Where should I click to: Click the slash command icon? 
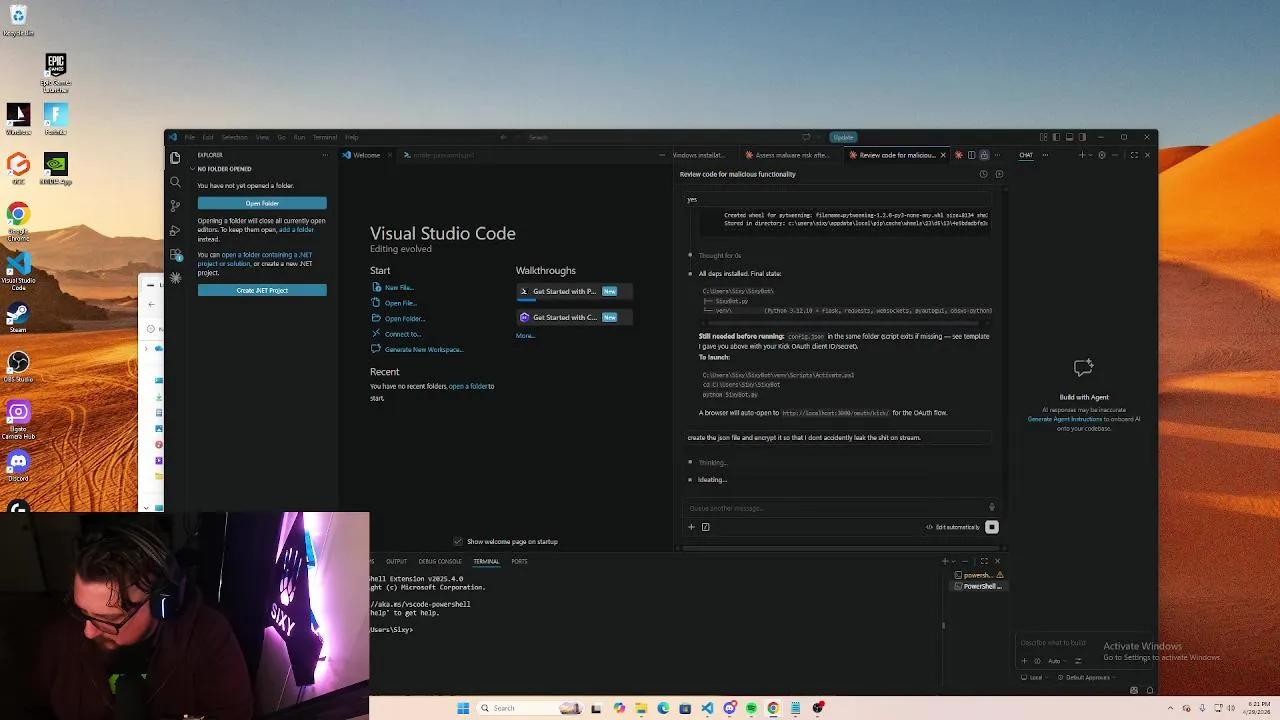tap(705, 527)
